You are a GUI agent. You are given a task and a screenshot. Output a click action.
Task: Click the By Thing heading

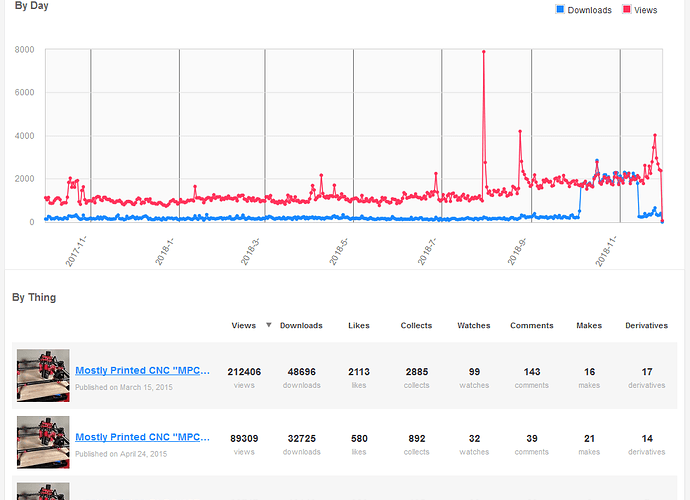point(34,298)
